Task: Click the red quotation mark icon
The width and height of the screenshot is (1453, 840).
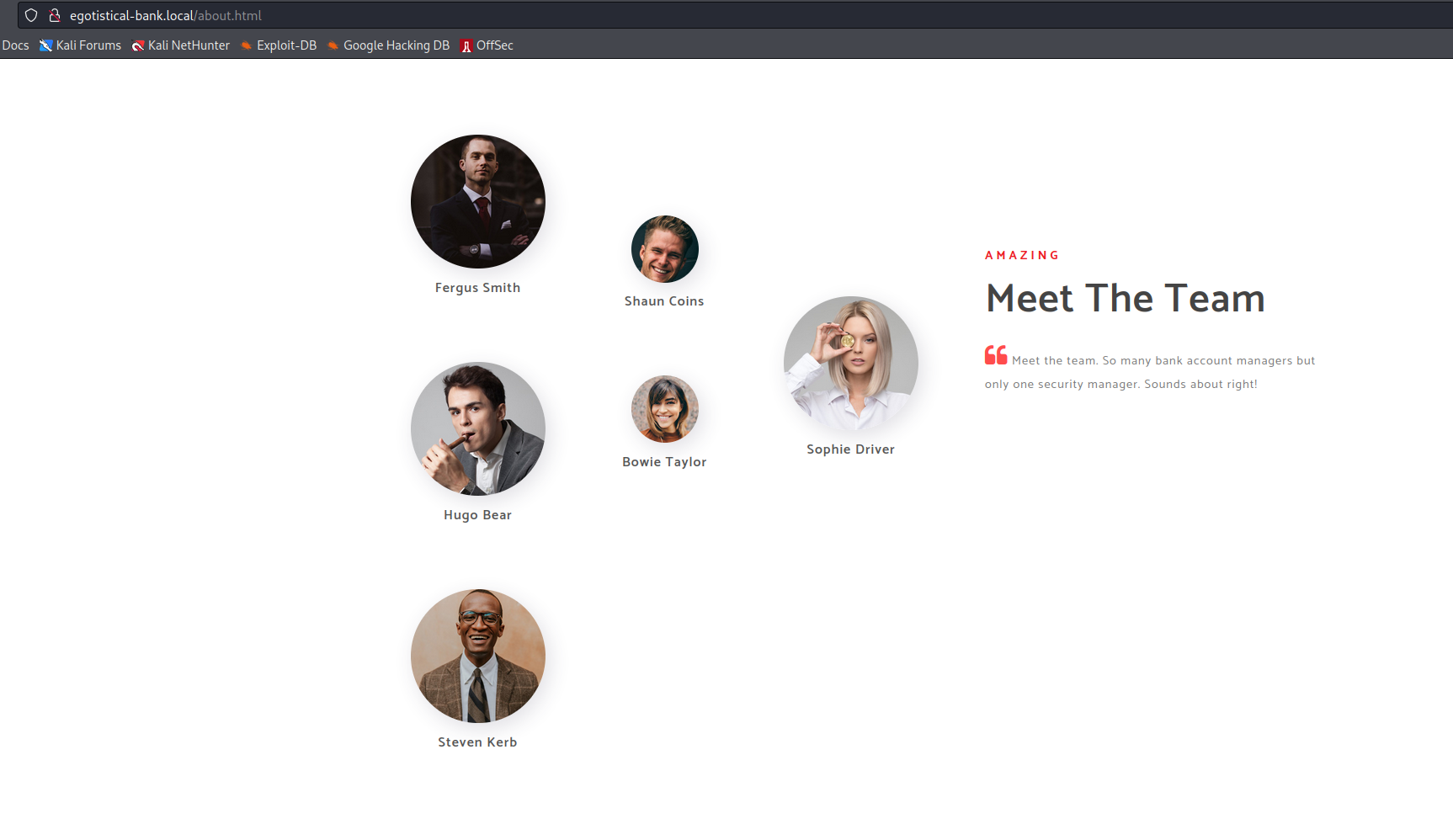Action: 996,355
